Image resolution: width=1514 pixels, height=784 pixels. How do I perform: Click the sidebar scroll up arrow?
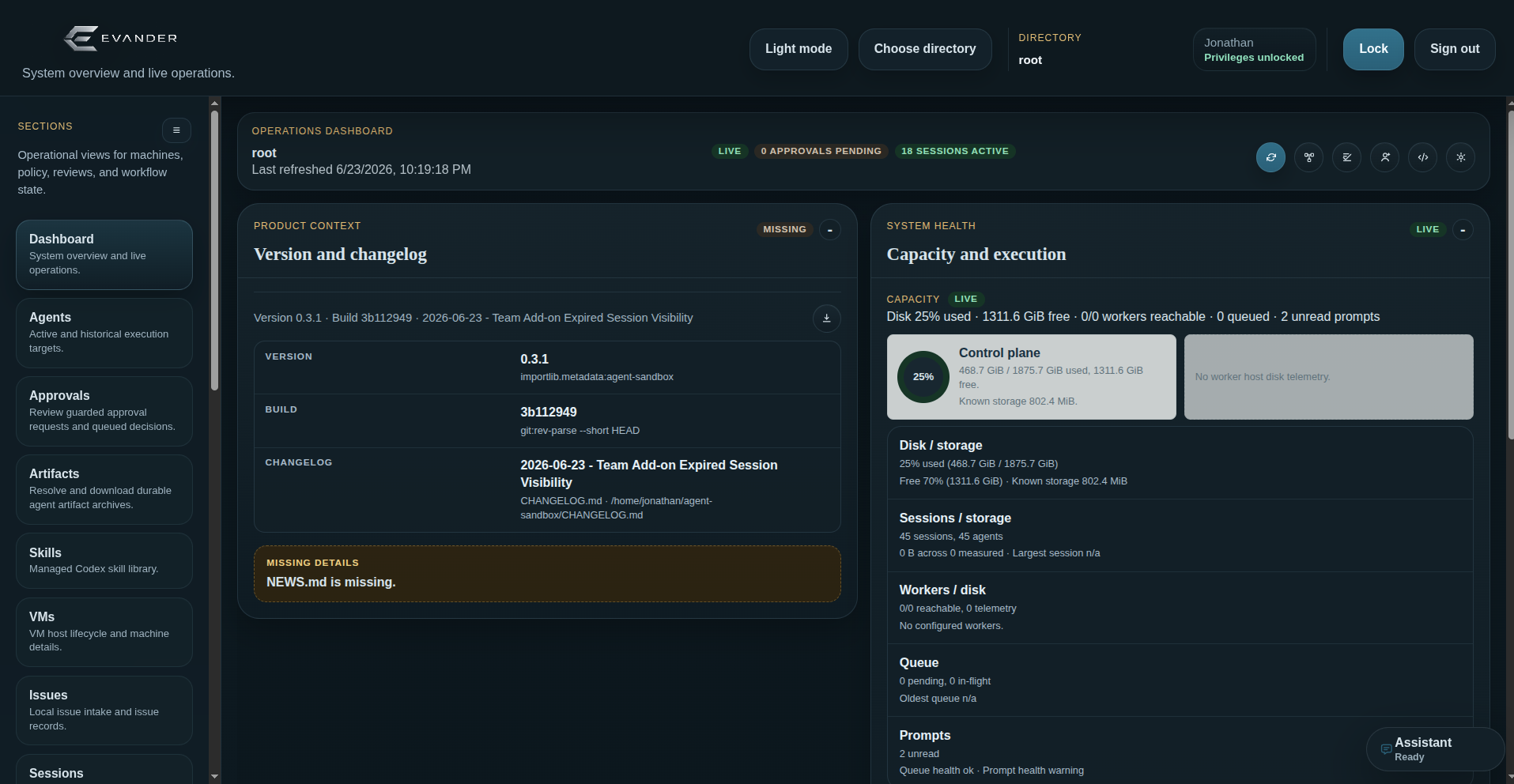pos(214,103)
